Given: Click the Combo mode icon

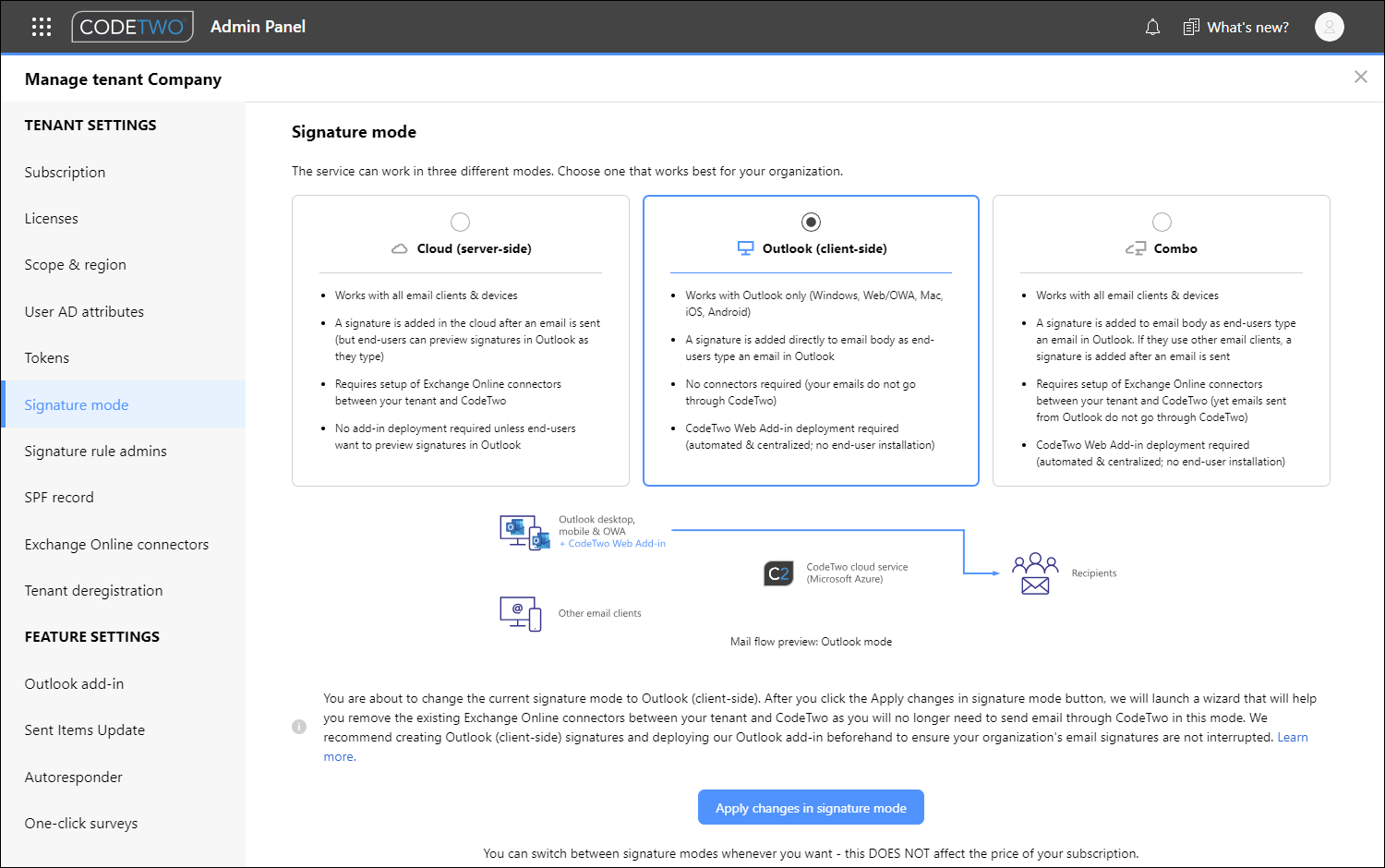Looking at the screenshot, I should (x=1135, y=248).
